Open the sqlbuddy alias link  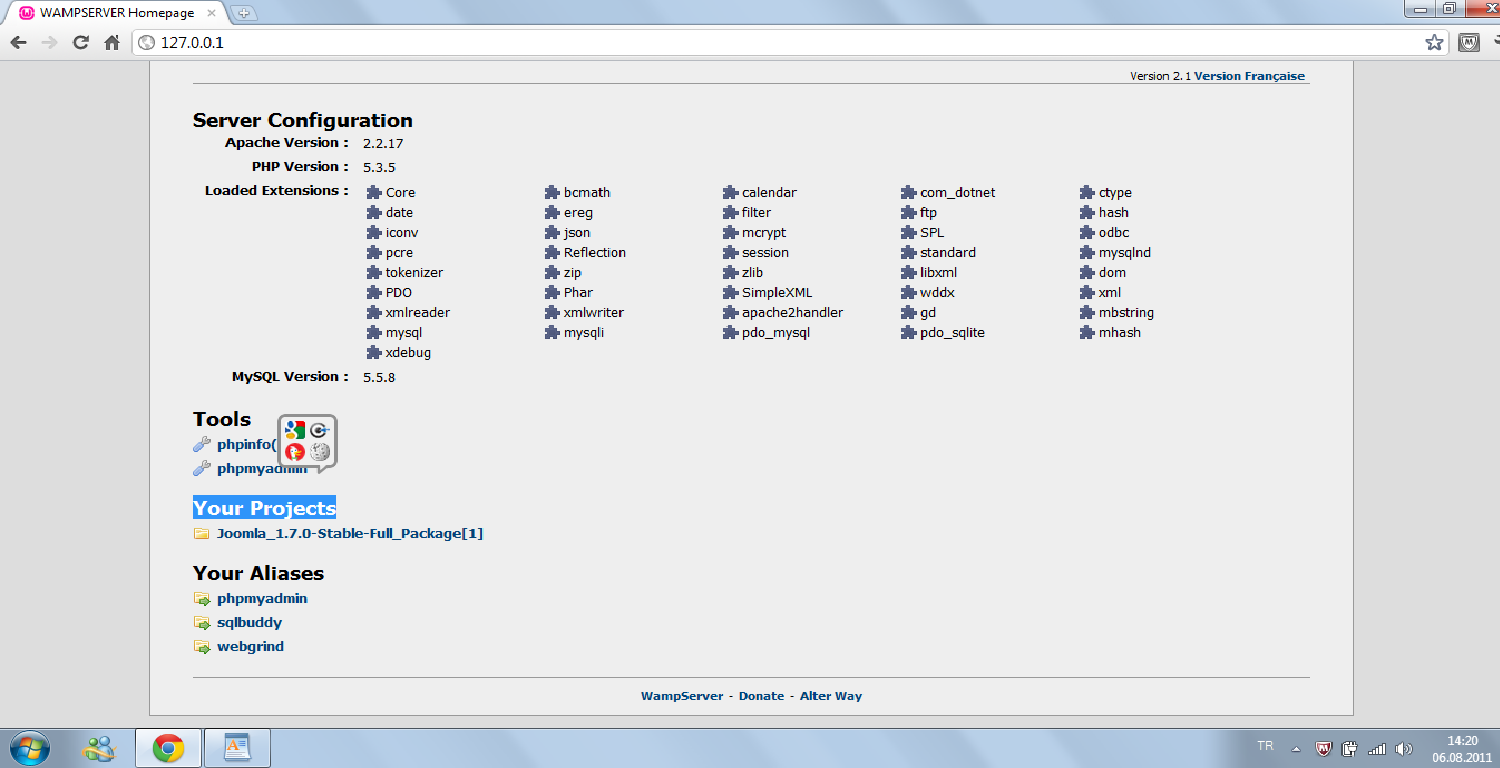pos(249,623)
